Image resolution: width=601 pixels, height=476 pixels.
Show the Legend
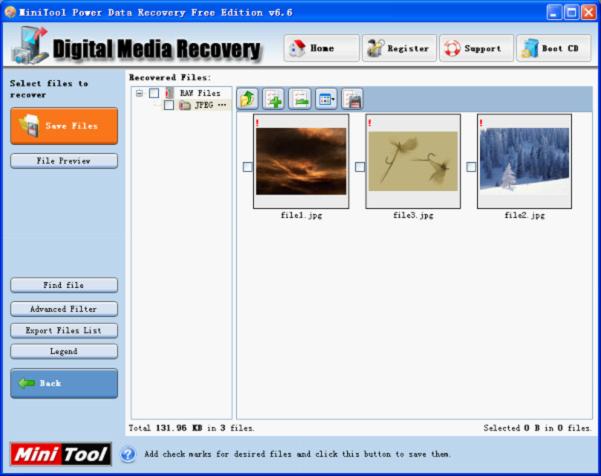point(64,351)
